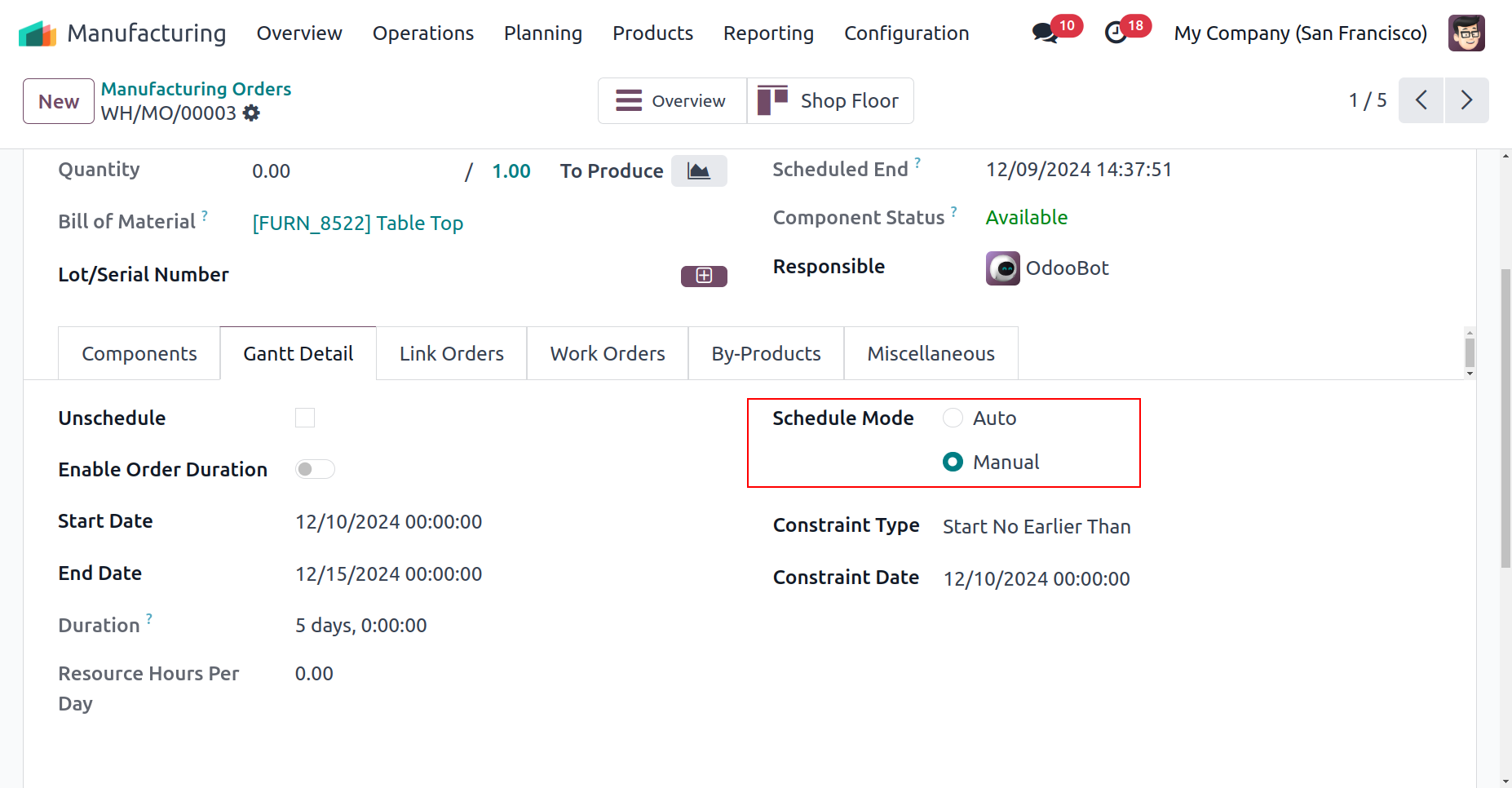Viewport: 1512px width, 788px height.
Task: Switch to the Work Orders tab
Action: pyautogui.click(x=608, y=354)
